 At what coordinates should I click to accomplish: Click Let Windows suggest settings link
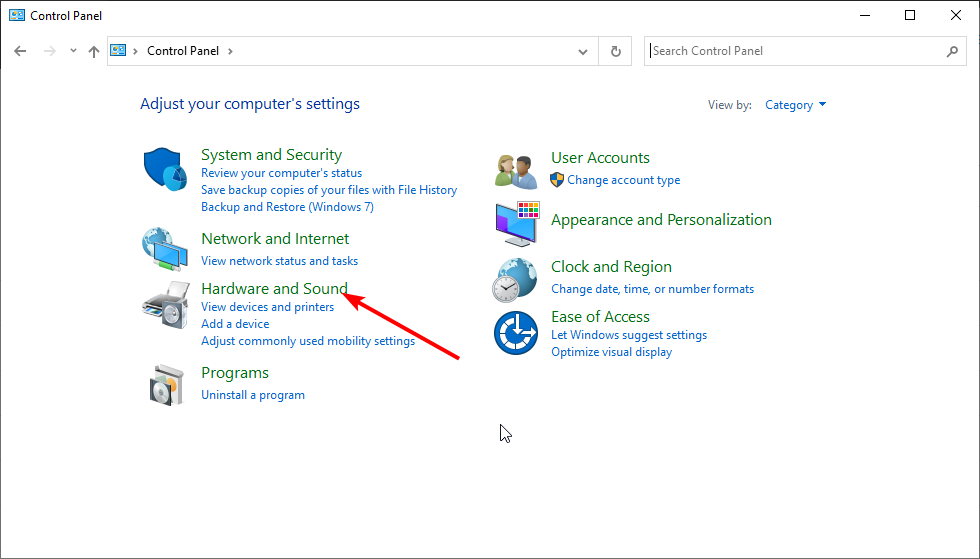tap(629, 335)
